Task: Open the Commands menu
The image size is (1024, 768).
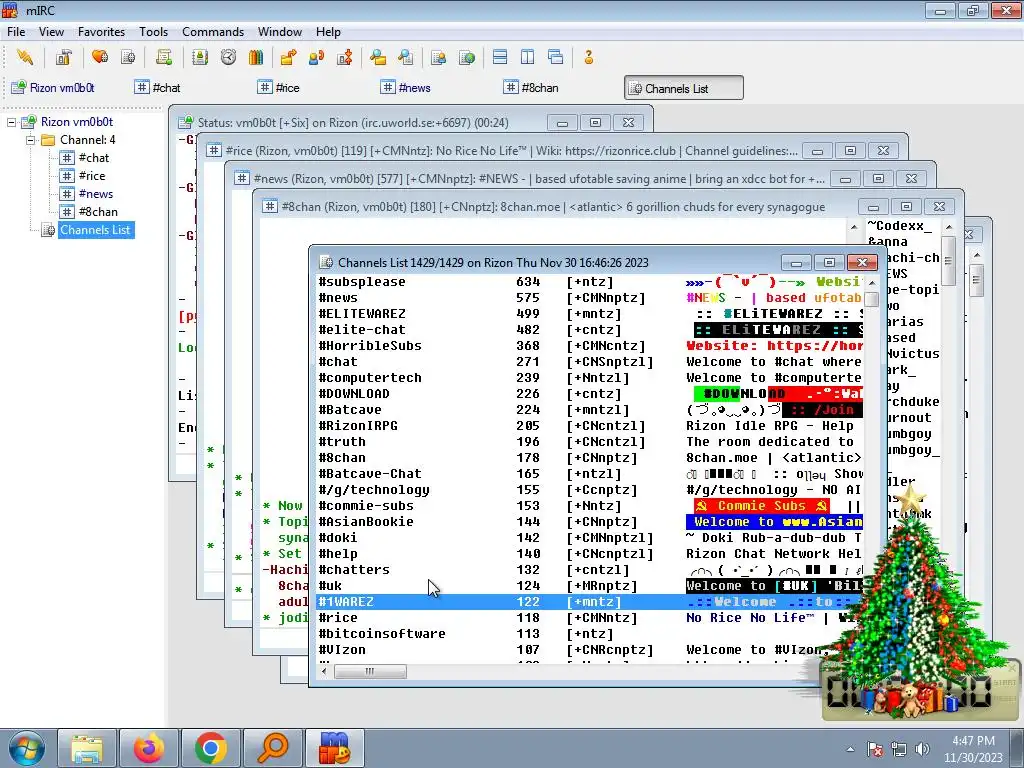Action: tap(213, 31)
